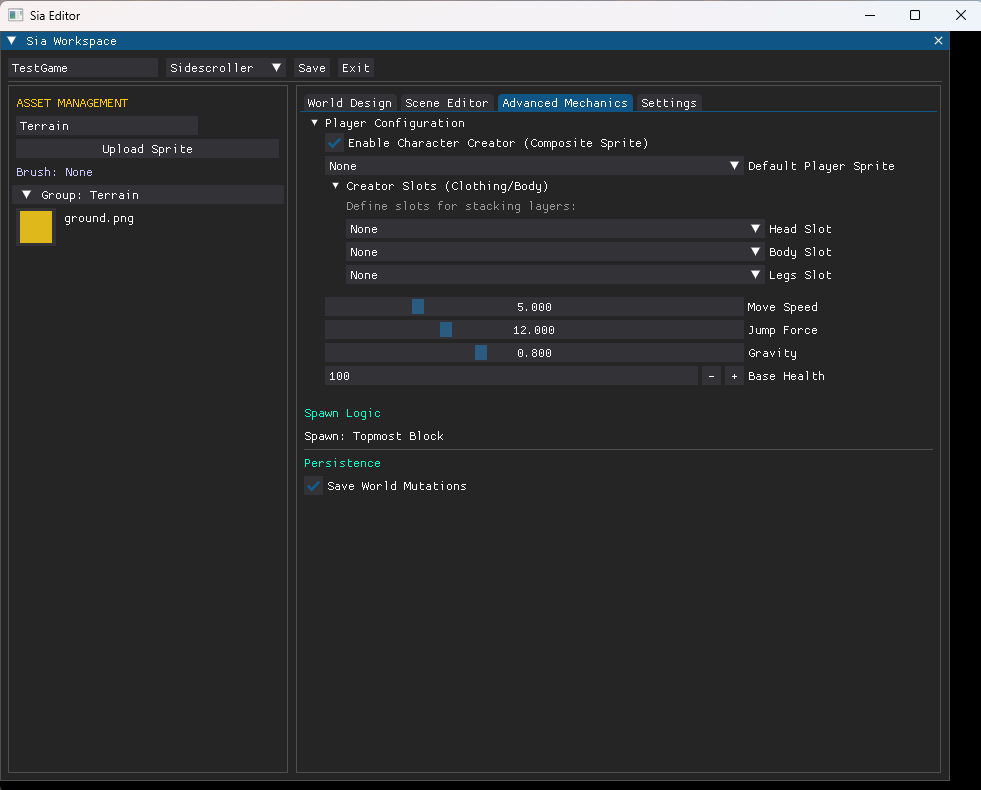Close the Sia Workspace panel
Viewport: 981px width, 790px height.
[938, 41]
